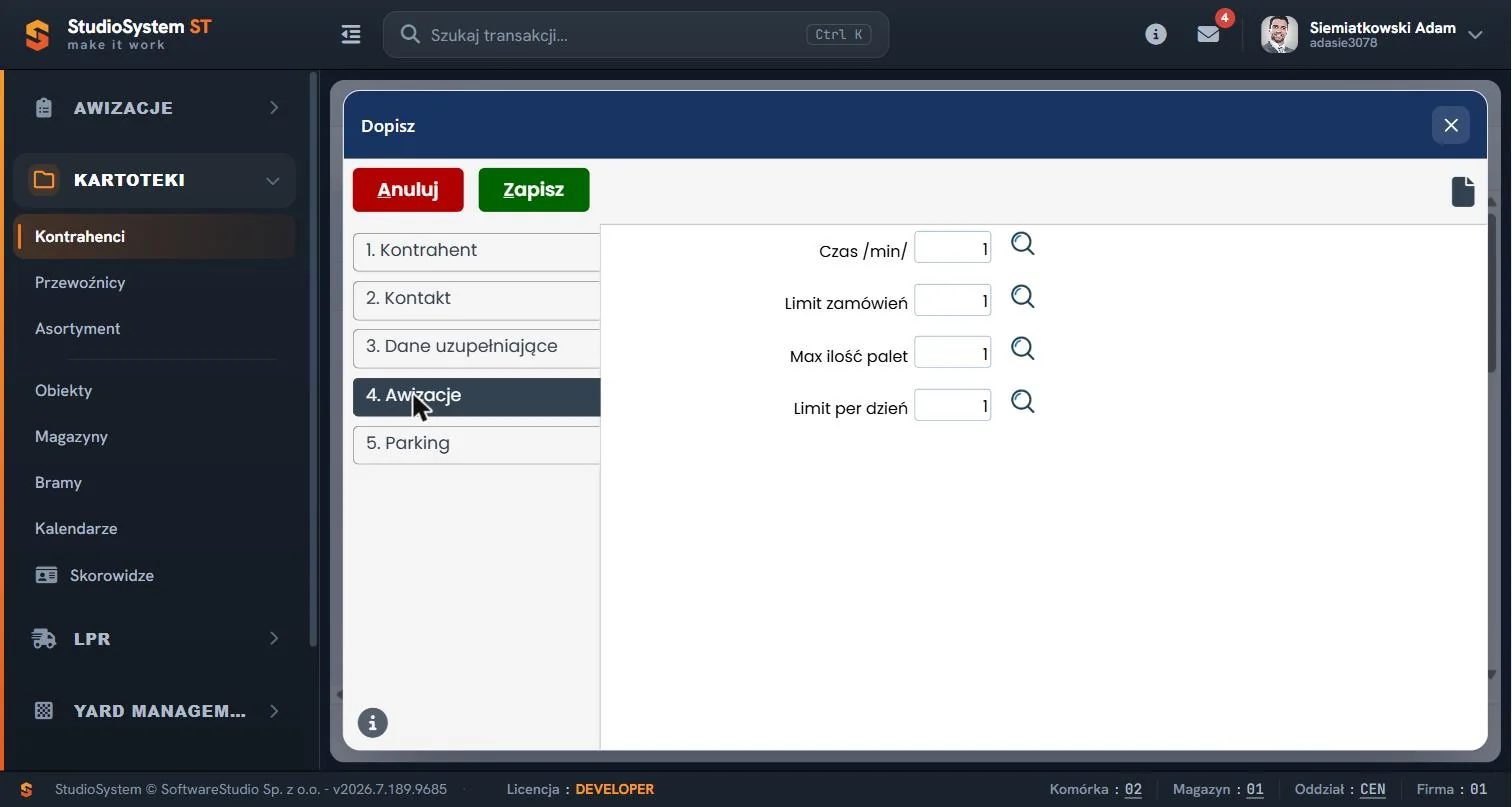Click the search transactions field
The image size is (1512, 807).
click(x=636, y=34)
